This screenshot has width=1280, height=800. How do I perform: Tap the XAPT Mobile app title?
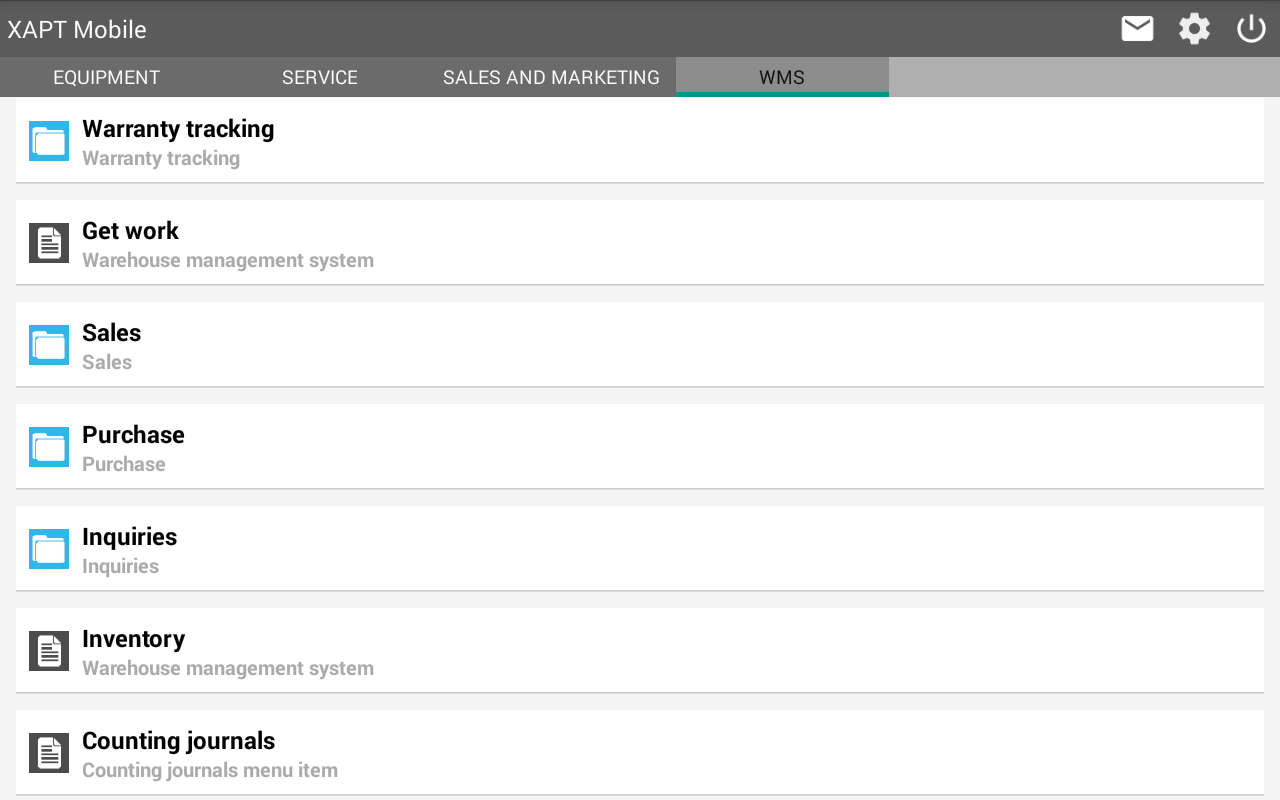click(77, 30)
